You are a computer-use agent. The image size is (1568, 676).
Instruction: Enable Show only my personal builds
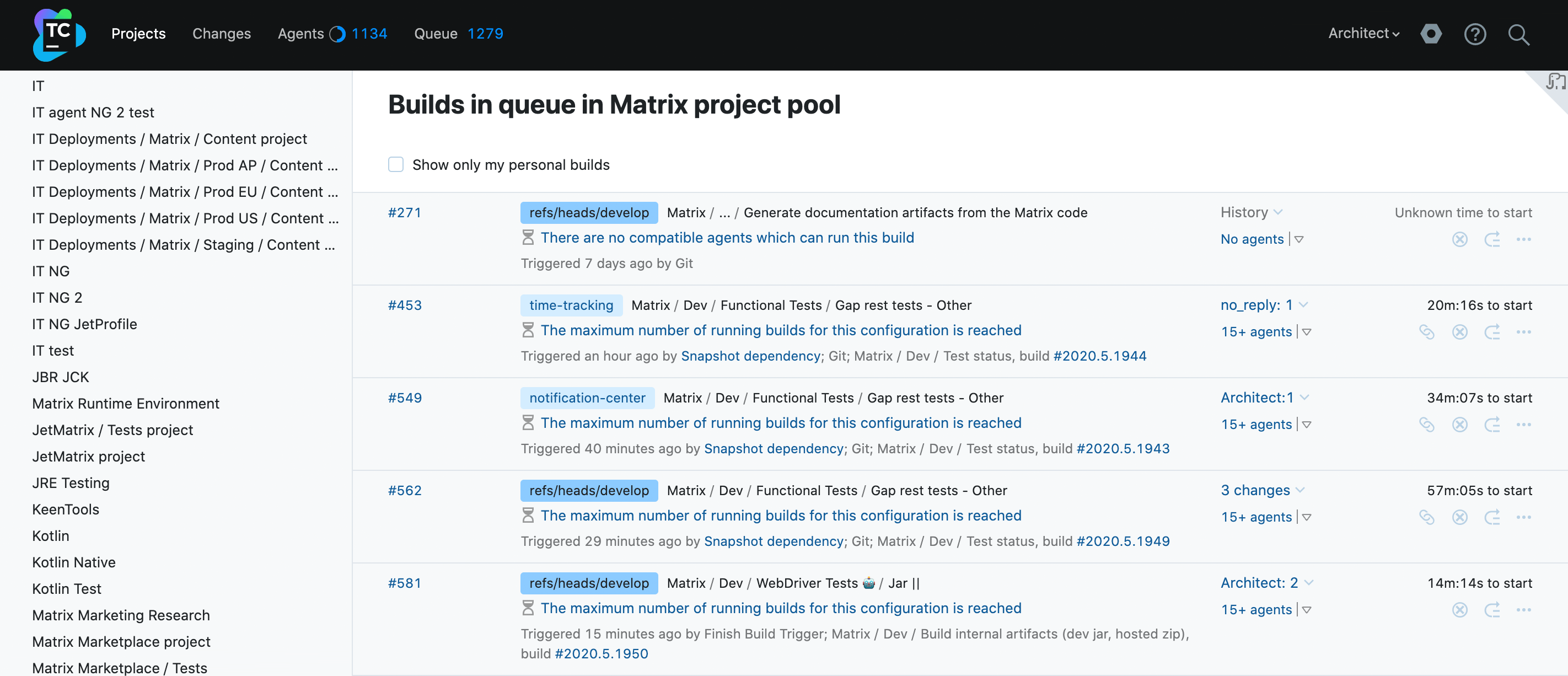click(x=396, y=164)
